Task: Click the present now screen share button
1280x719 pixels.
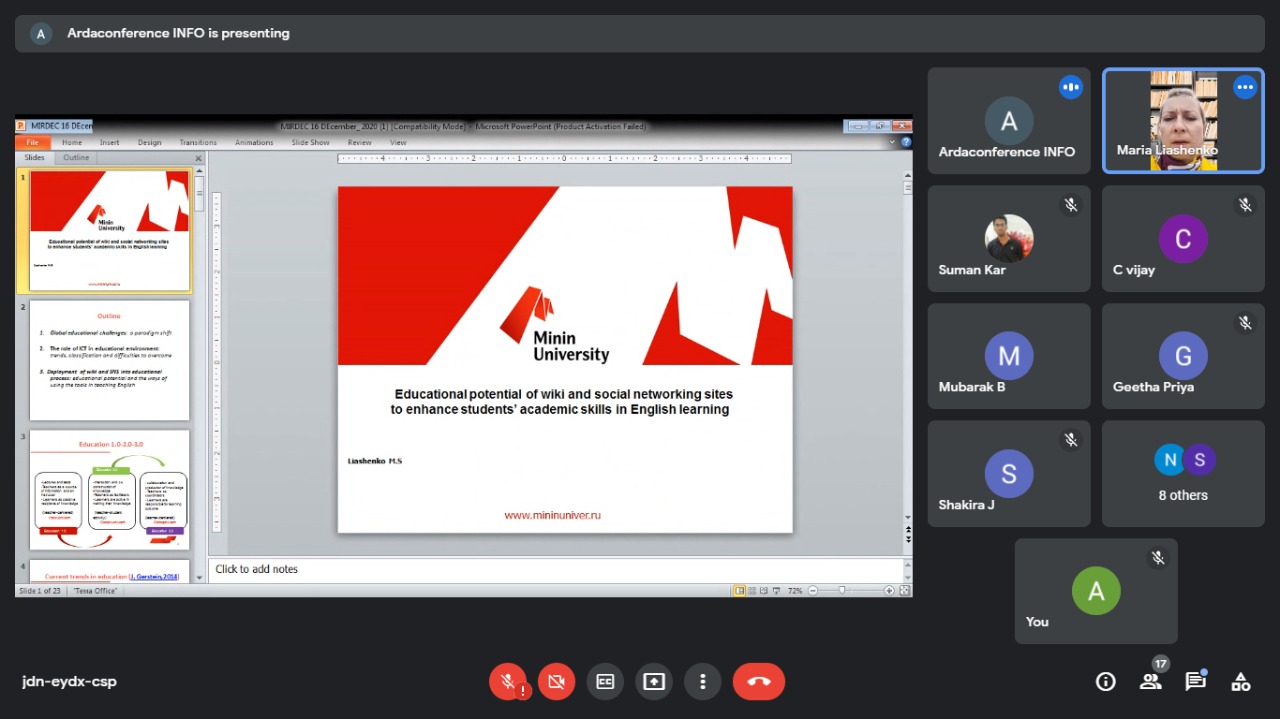Action: coord(654,682)
